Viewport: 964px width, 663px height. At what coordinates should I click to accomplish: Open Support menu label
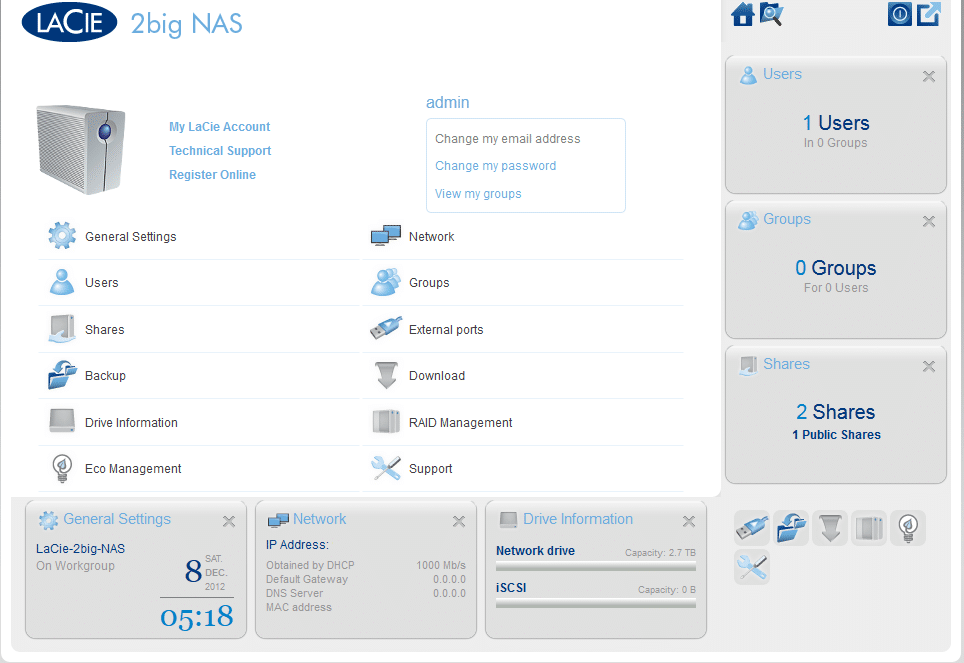pos(430,469)
